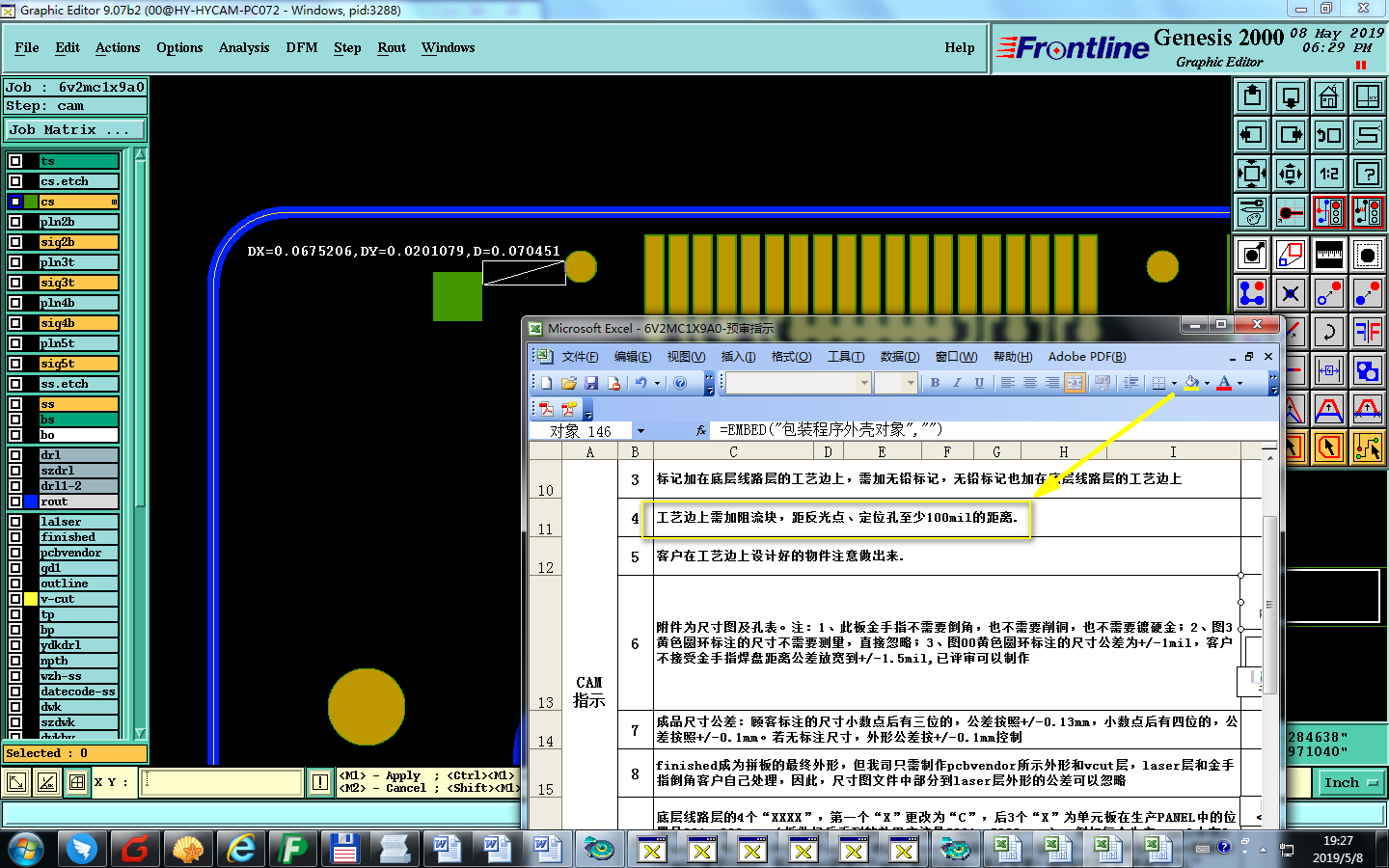Toggle the checkbox for layer sig3t
The image size is (1389, 868).
pyautogui.click(x=15, y=283)
